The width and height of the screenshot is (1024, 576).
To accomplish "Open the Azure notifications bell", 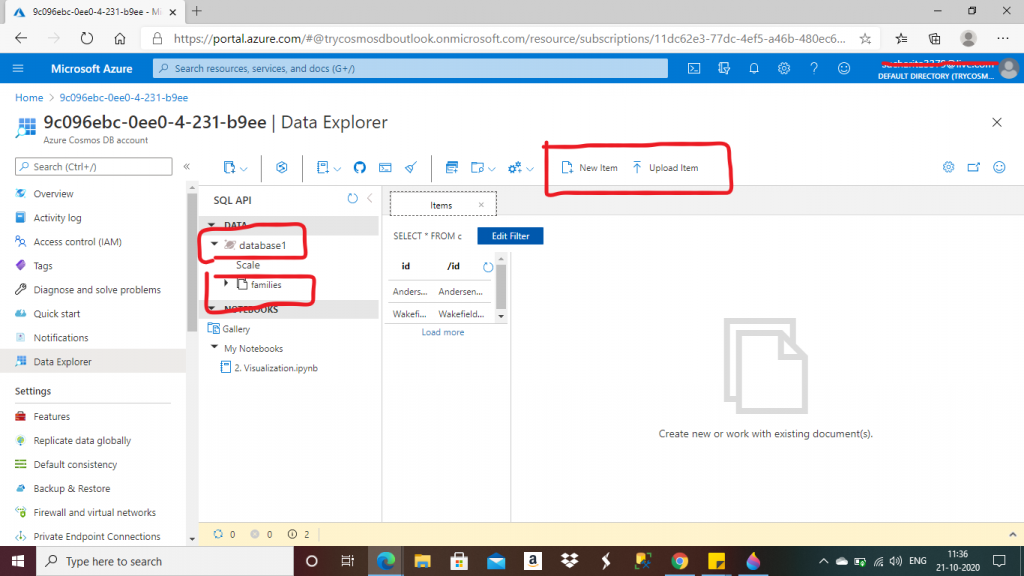I will coord(754,68).
